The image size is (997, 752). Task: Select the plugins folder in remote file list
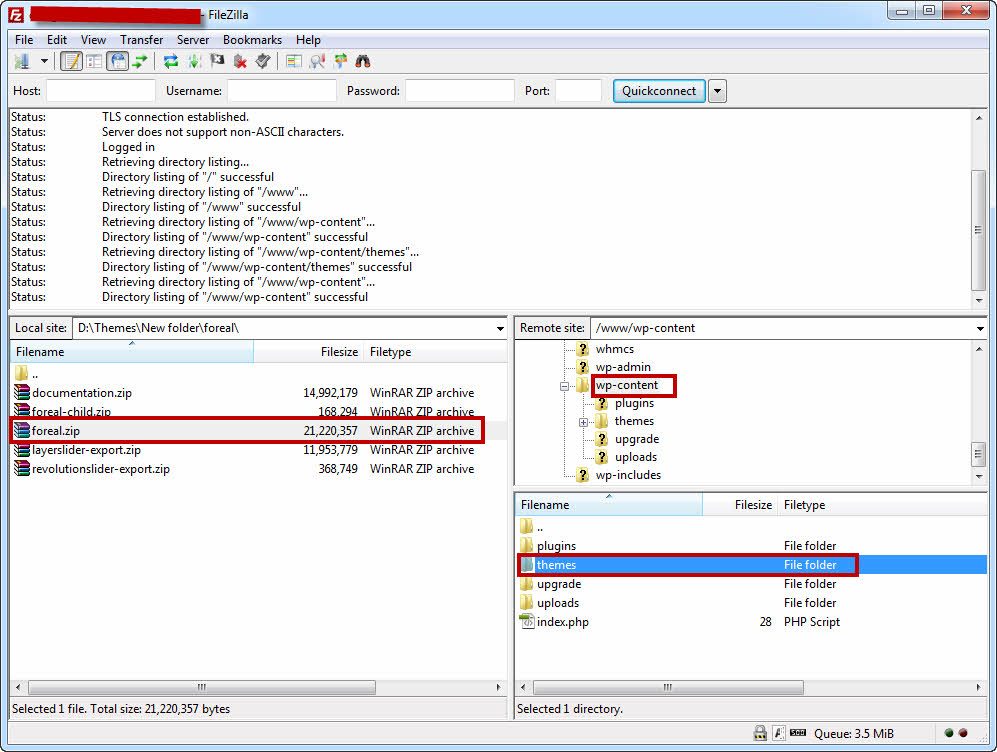coord(752,546)
